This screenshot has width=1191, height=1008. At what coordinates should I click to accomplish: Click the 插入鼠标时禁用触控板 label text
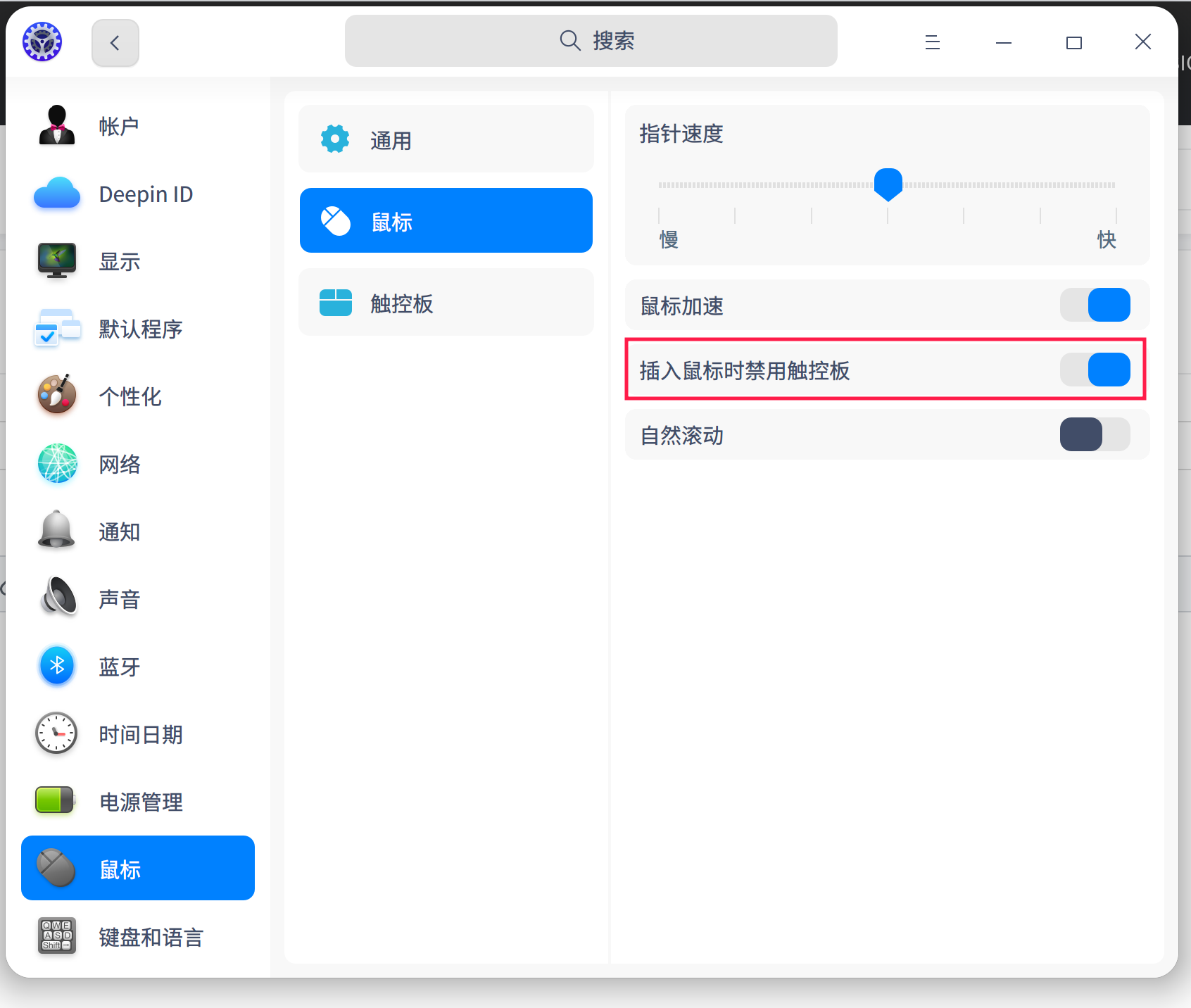745,371
